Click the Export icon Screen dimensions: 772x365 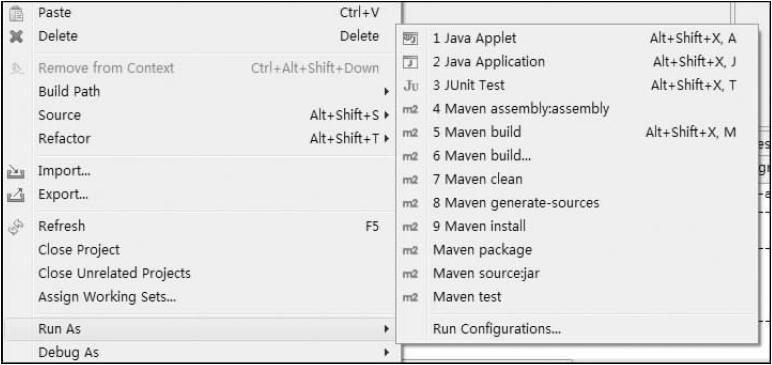point(16,195)
